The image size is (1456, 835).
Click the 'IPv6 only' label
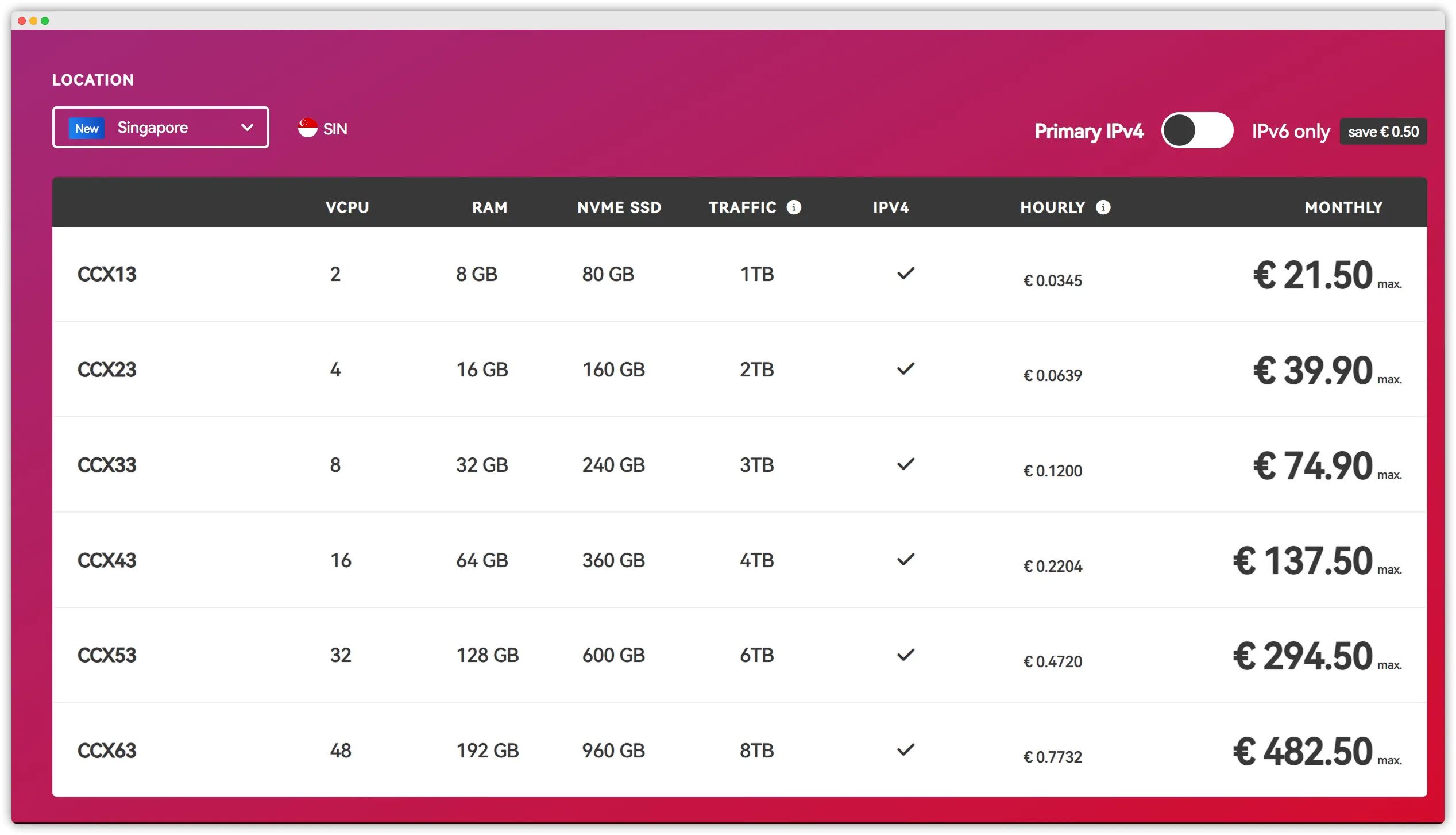pos(1291,132)
